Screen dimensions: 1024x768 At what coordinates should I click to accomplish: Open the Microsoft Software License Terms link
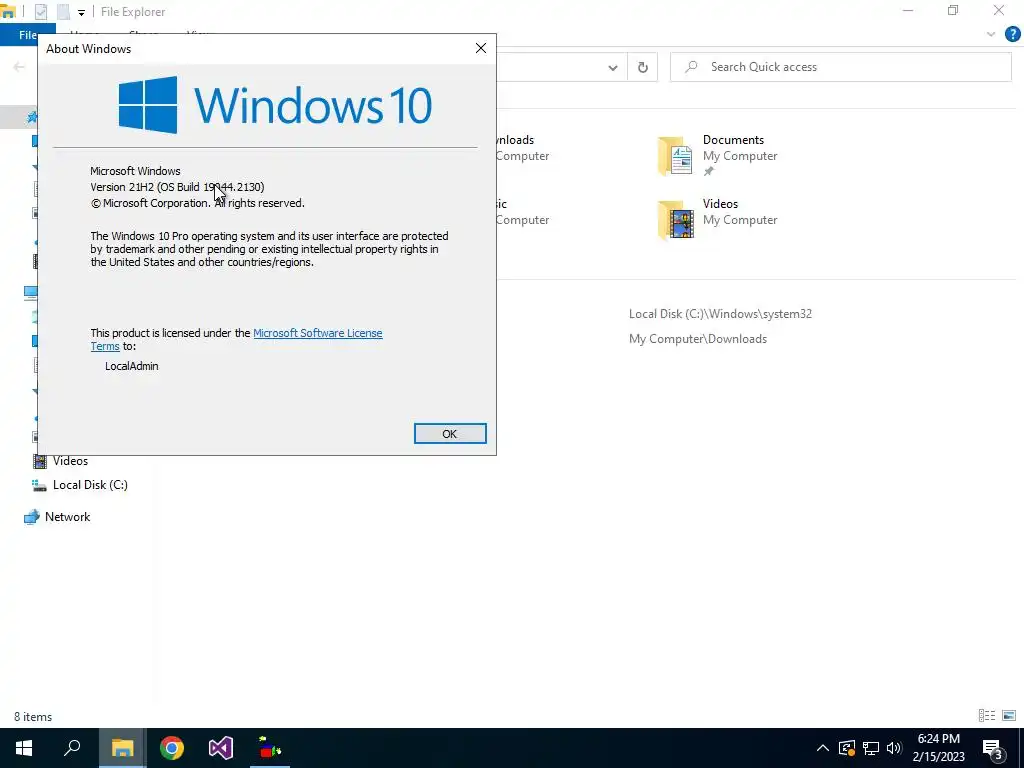point(317,333)
